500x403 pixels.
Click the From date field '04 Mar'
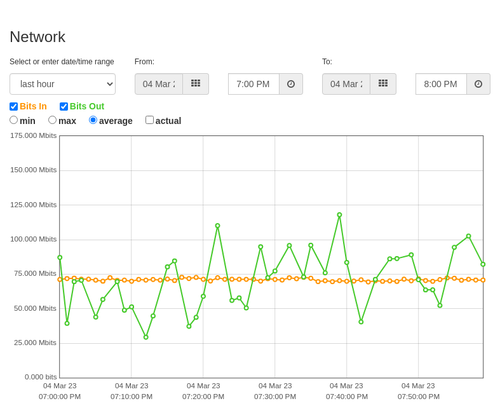(159, 84)
